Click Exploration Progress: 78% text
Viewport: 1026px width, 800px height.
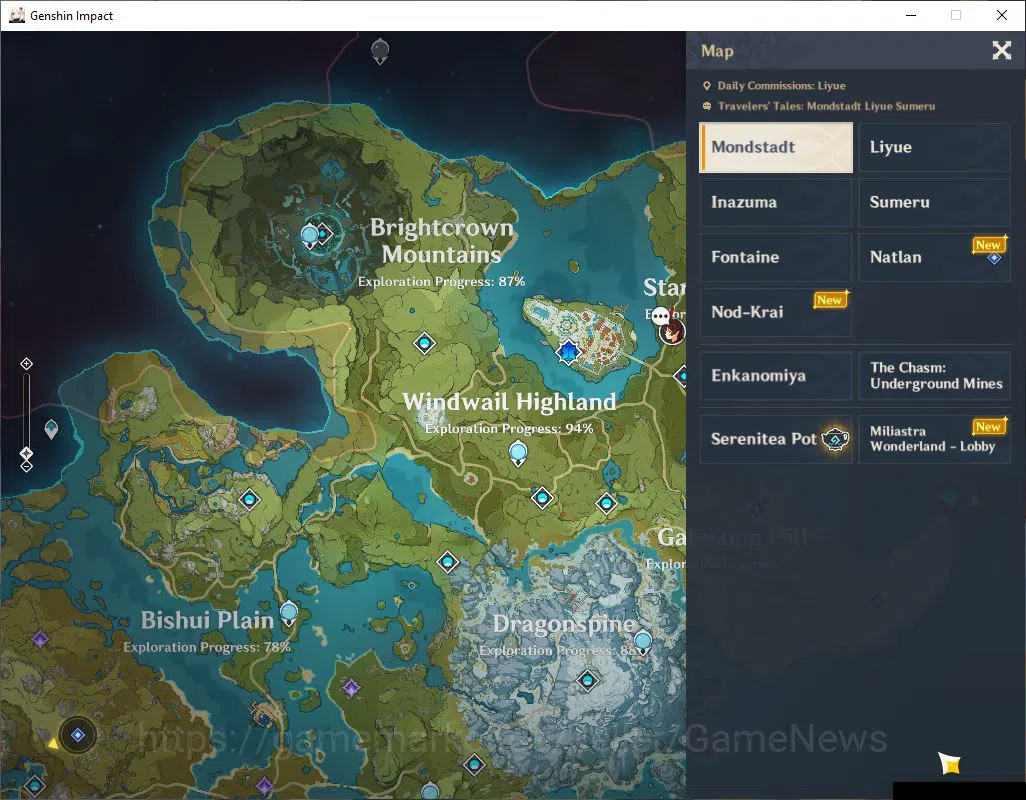pyautogui.click(x=207, y=647)
